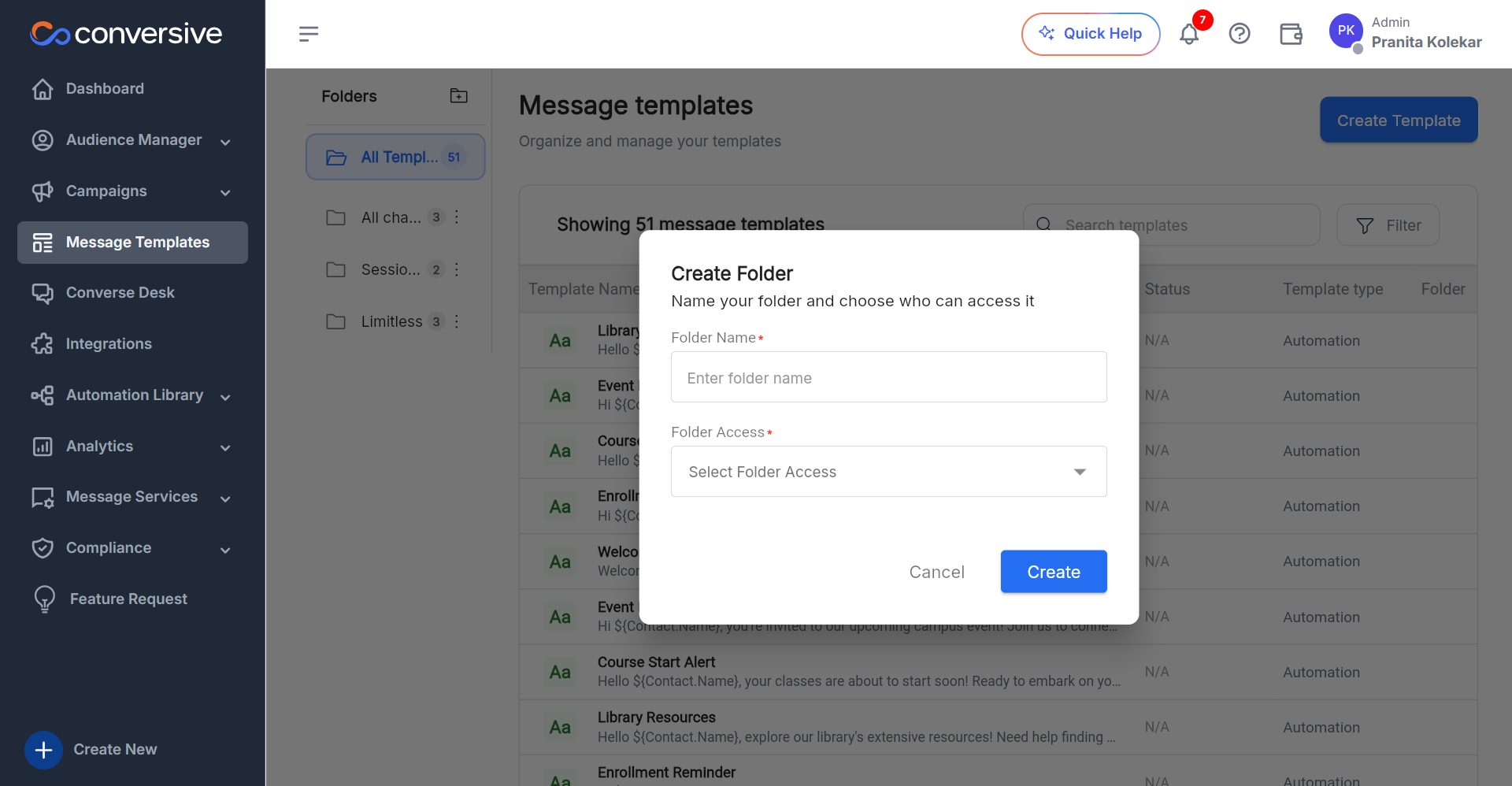Expand the Audience Manager submenu
Screen dimensions: 1512x786
225,142
